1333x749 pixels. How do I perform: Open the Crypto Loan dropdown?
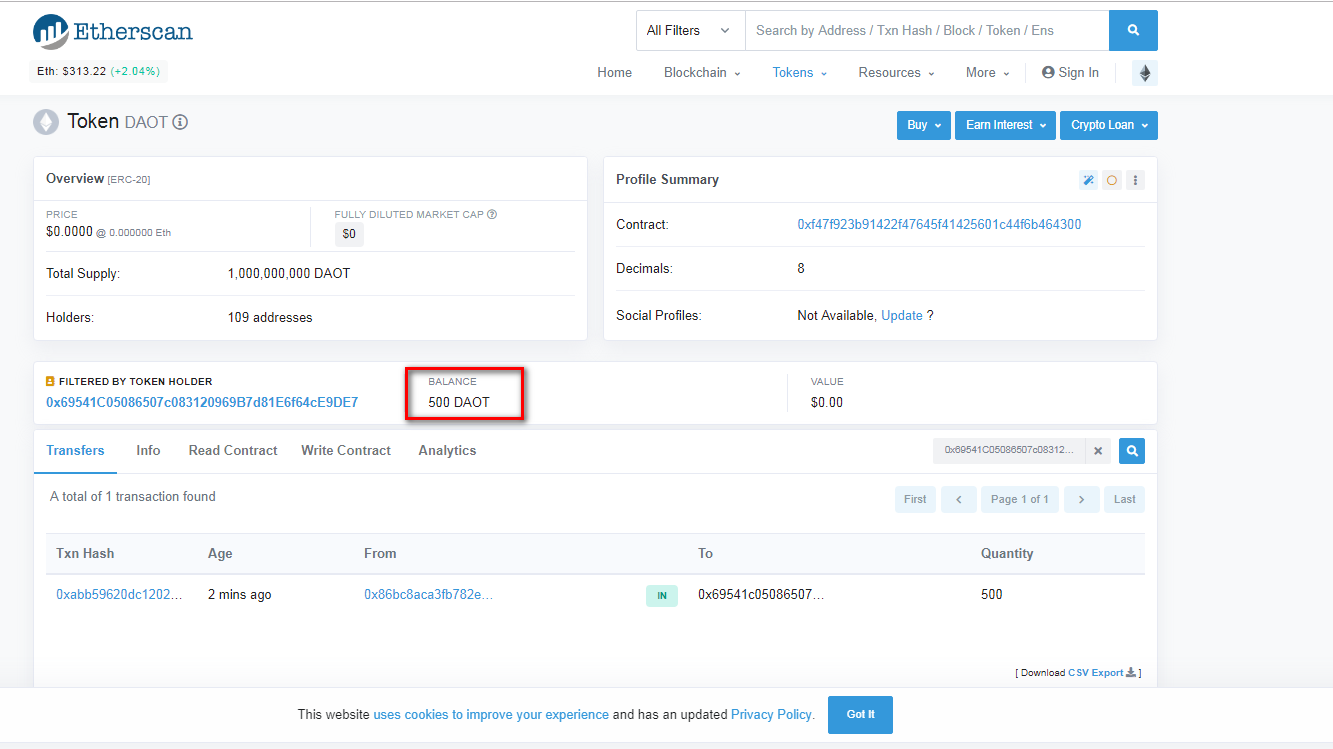coord(1109,125)
